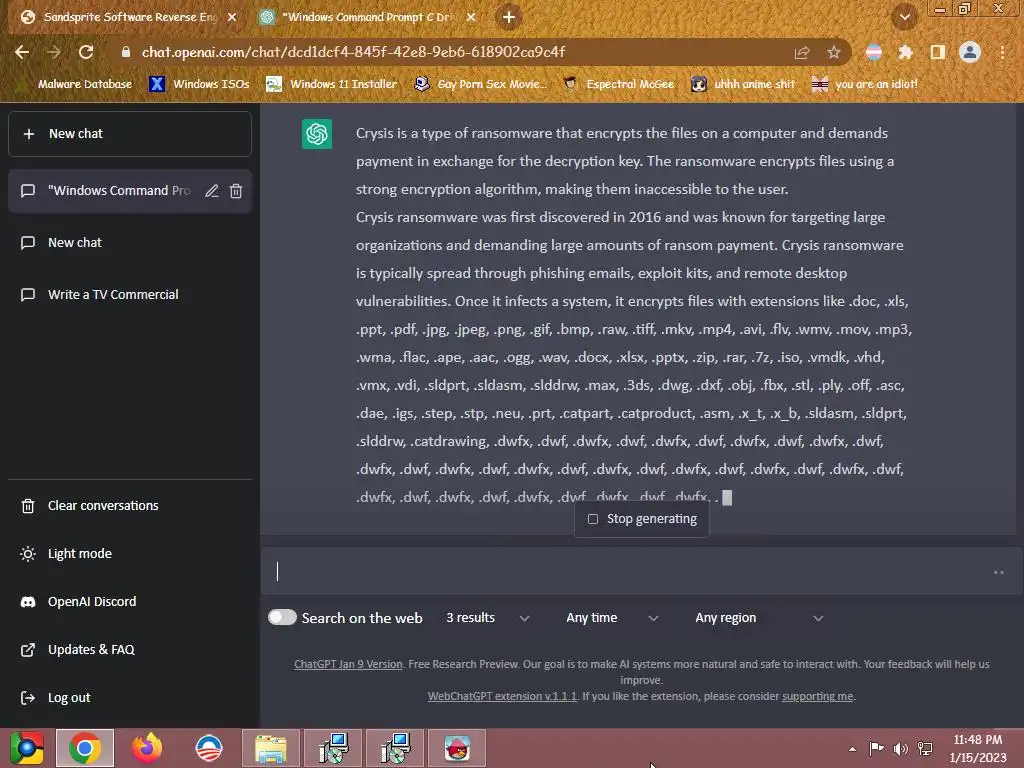
Task: Open the 'New chat' conversation in history
Action: coord(130,243)
